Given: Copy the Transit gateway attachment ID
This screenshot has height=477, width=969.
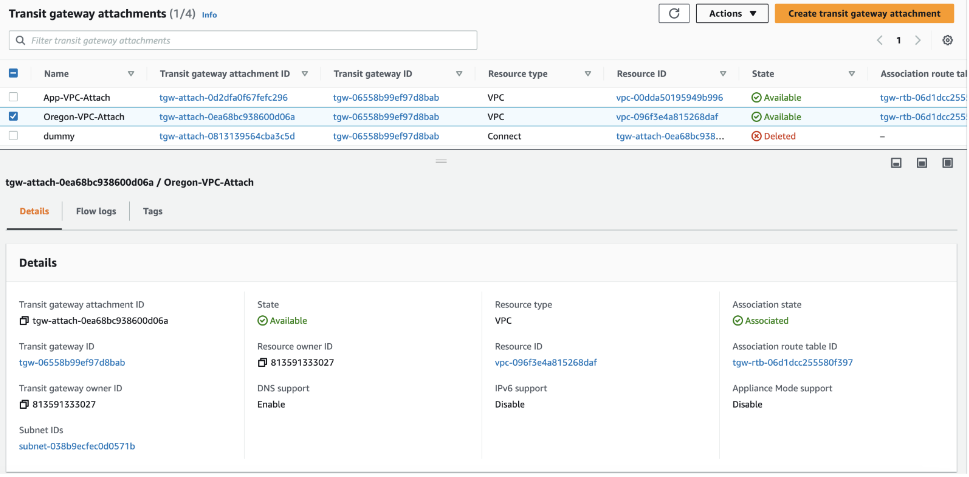Looking at the screenshot, I should 25,321.
